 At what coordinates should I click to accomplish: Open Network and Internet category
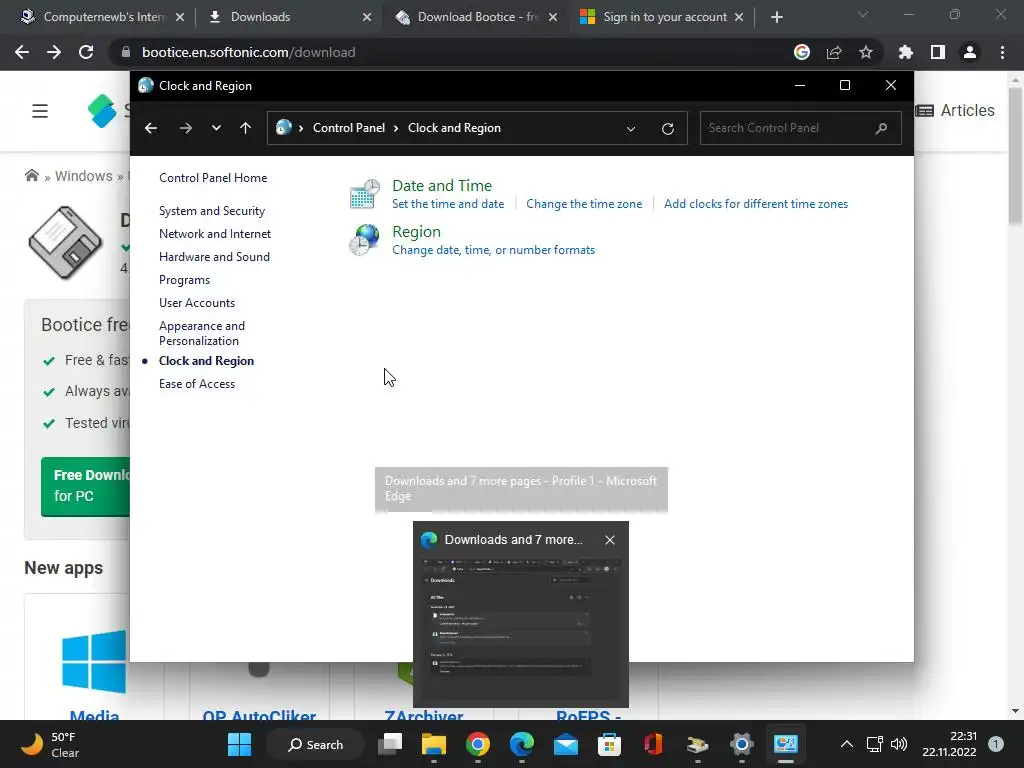[x=215, y=234]
